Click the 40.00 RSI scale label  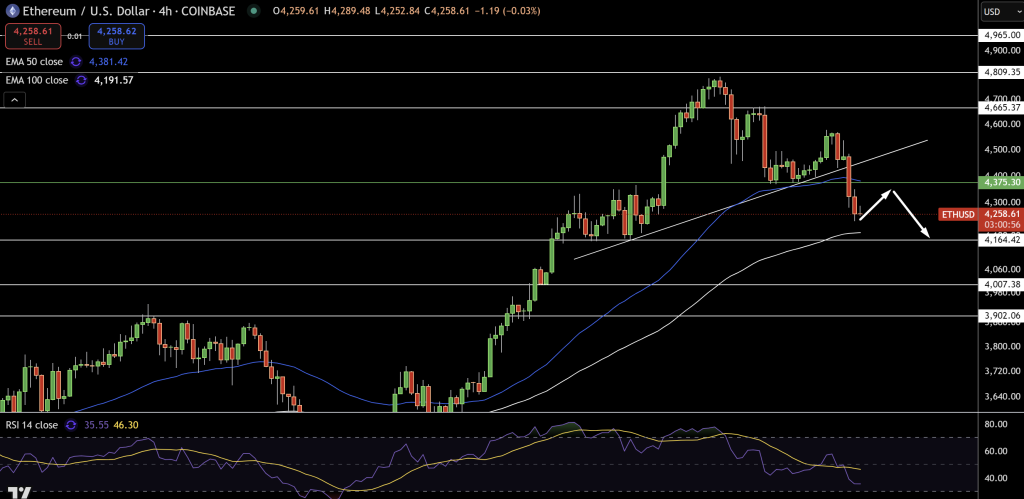(x=998, y=478)
